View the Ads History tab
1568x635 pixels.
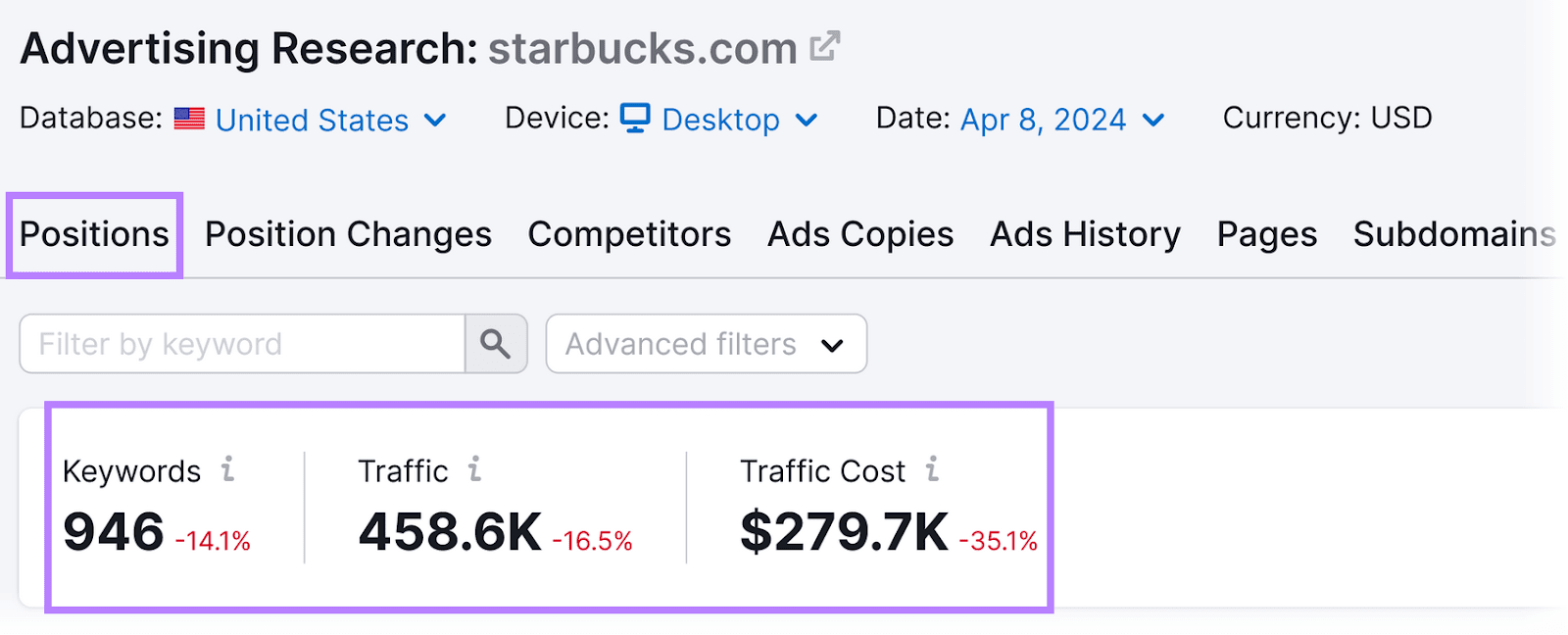pyautogui.click(x=1085, y=234)
